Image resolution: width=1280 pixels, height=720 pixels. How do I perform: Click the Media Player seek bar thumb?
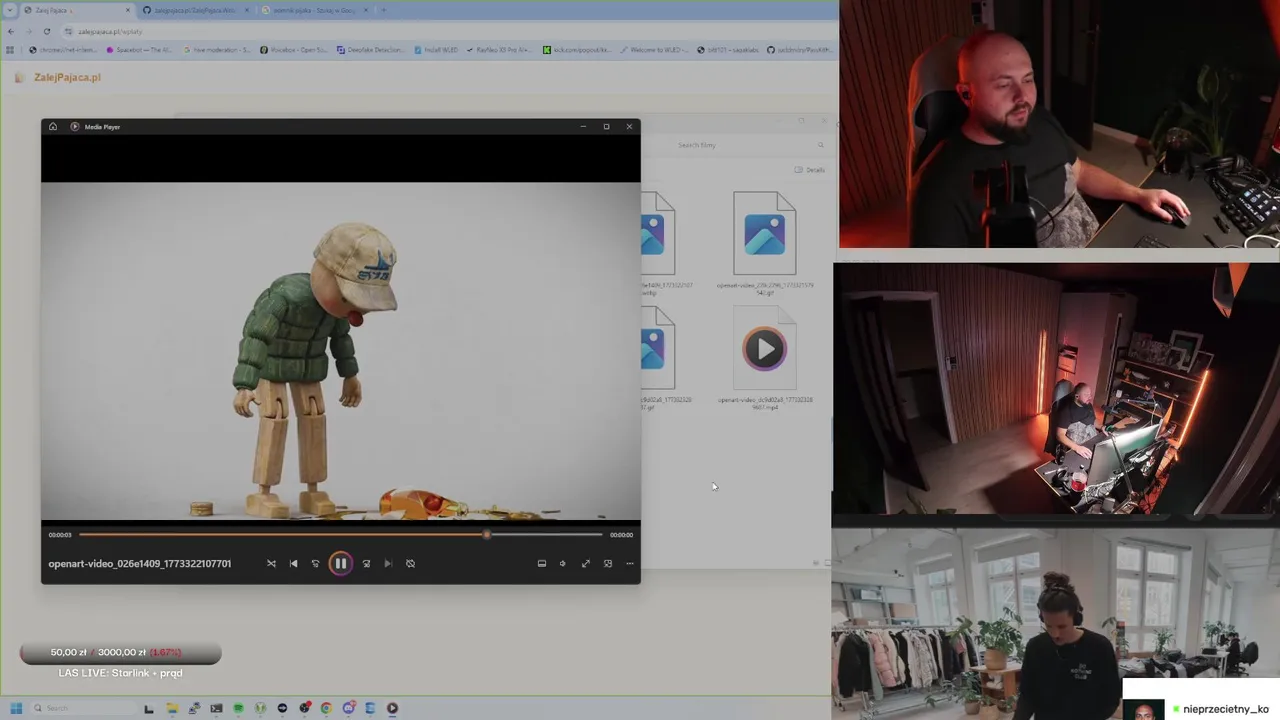click(487, 535)
